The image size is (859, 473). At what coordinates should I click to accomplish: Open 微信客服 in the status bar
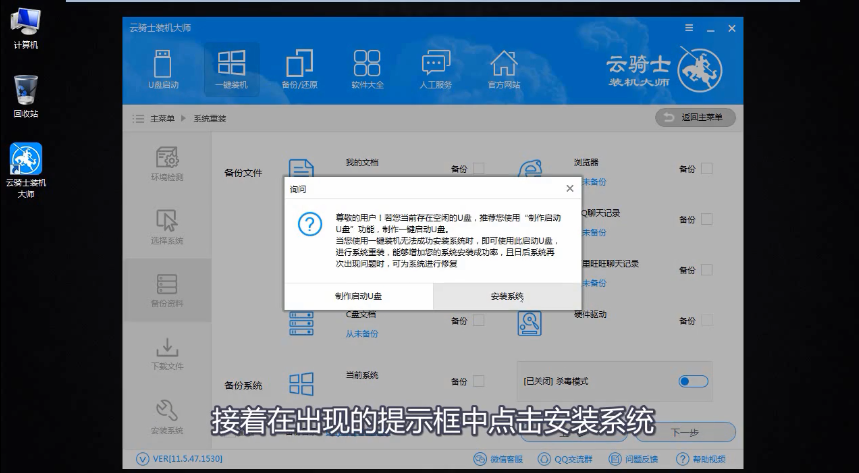click(498, 459)
